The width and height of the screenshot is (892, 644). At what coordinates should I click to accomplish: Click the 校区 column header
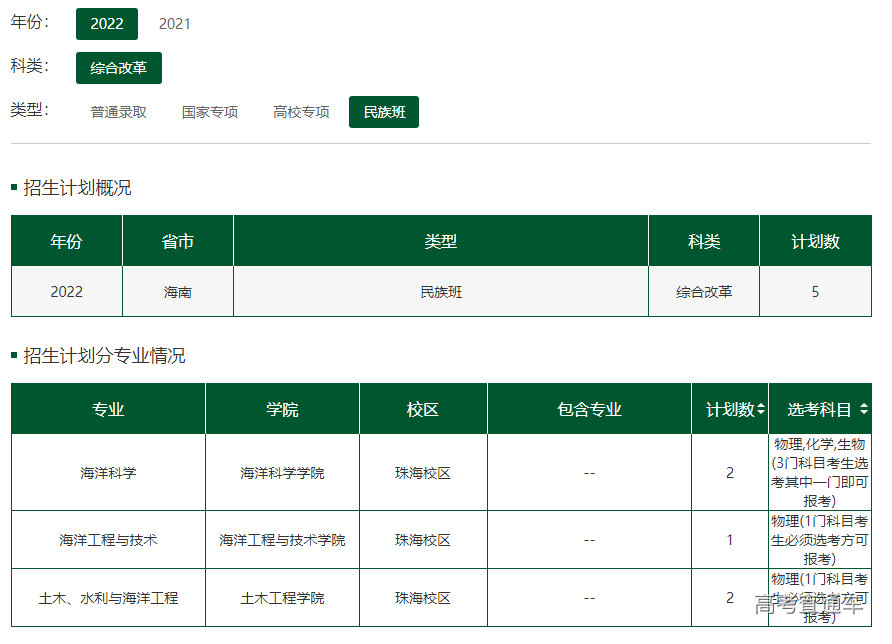pos(423,409)
